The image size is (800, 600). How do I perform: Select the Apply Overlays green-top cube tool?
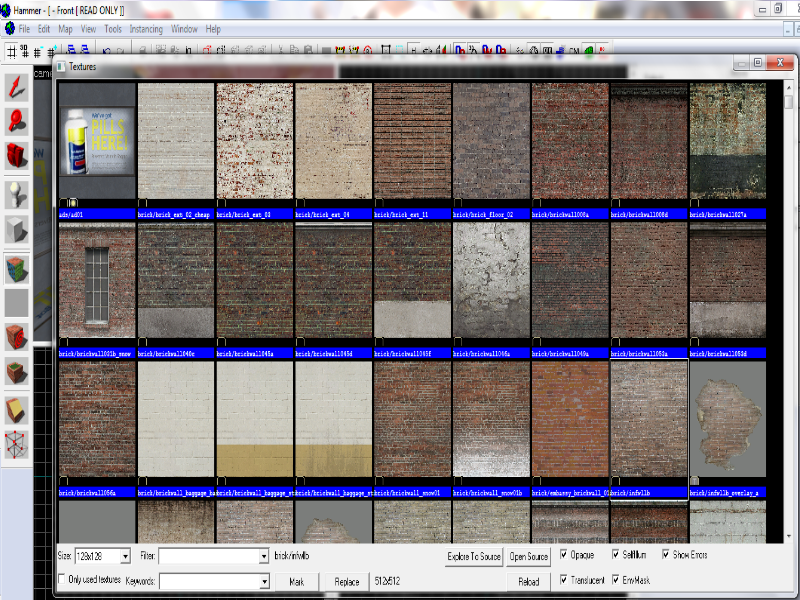tap(16, 371)
